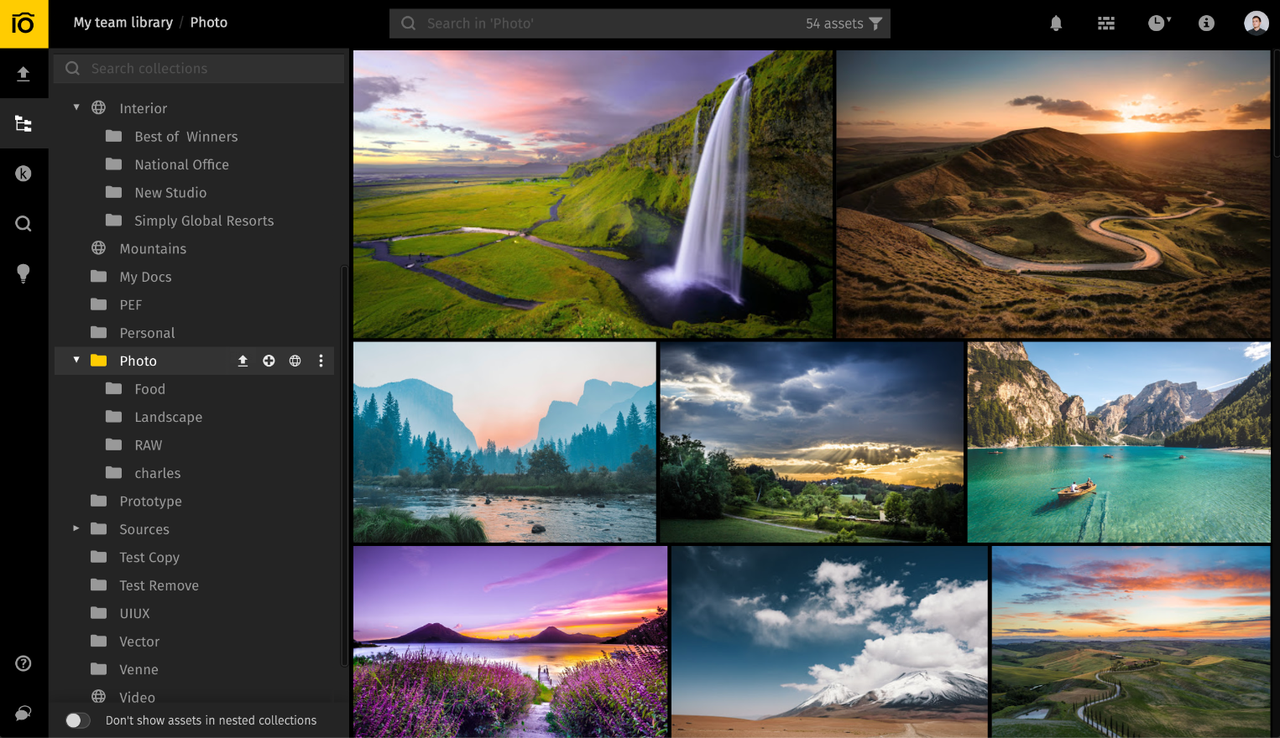Open the history clock dropdown

pos(1157,22)
